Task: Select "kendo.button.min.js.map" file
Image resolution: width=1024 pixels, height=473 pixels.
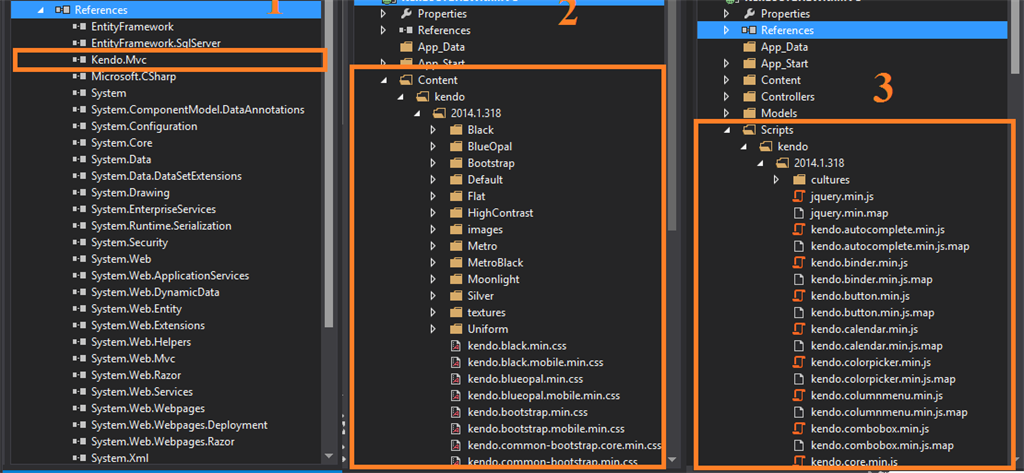Action: pos(872,312)
